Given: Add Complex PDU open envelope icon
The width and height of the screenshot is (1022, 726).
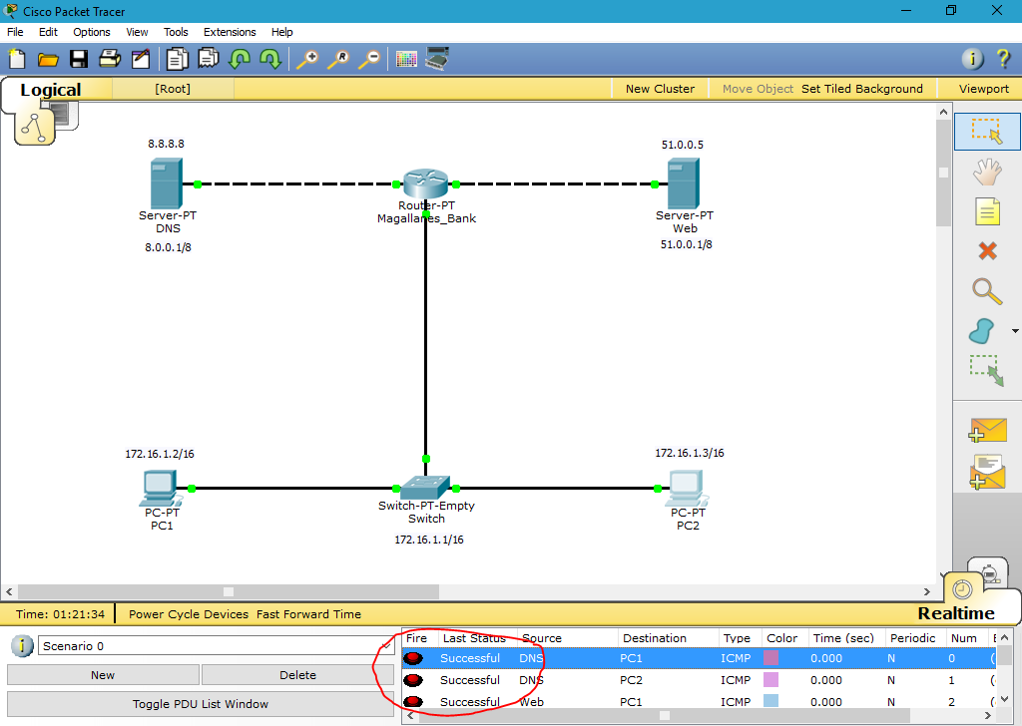Looking at the screenshot, I should pos(988,472).
